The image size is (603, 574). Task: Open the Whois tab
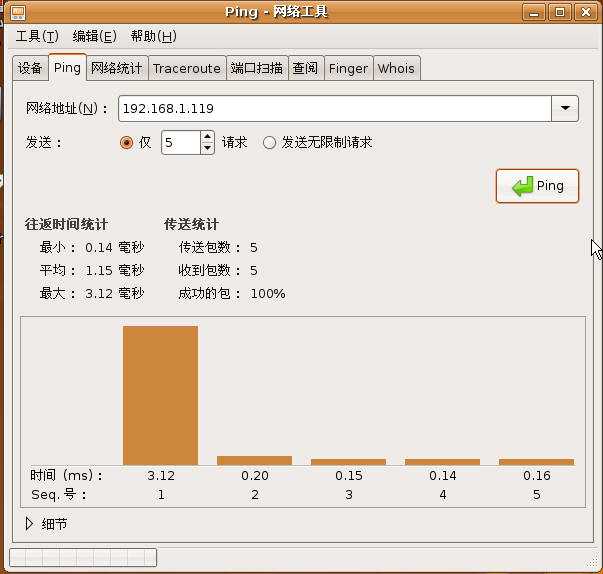(396, 68)
